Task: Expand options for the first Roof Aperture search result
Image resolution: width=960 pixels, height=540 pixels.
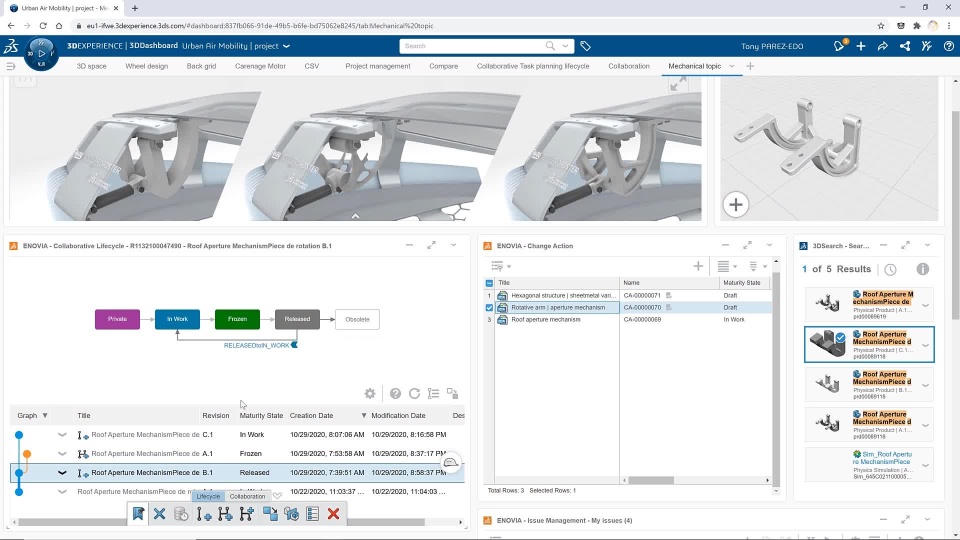Action: click(x=925, y=305)
